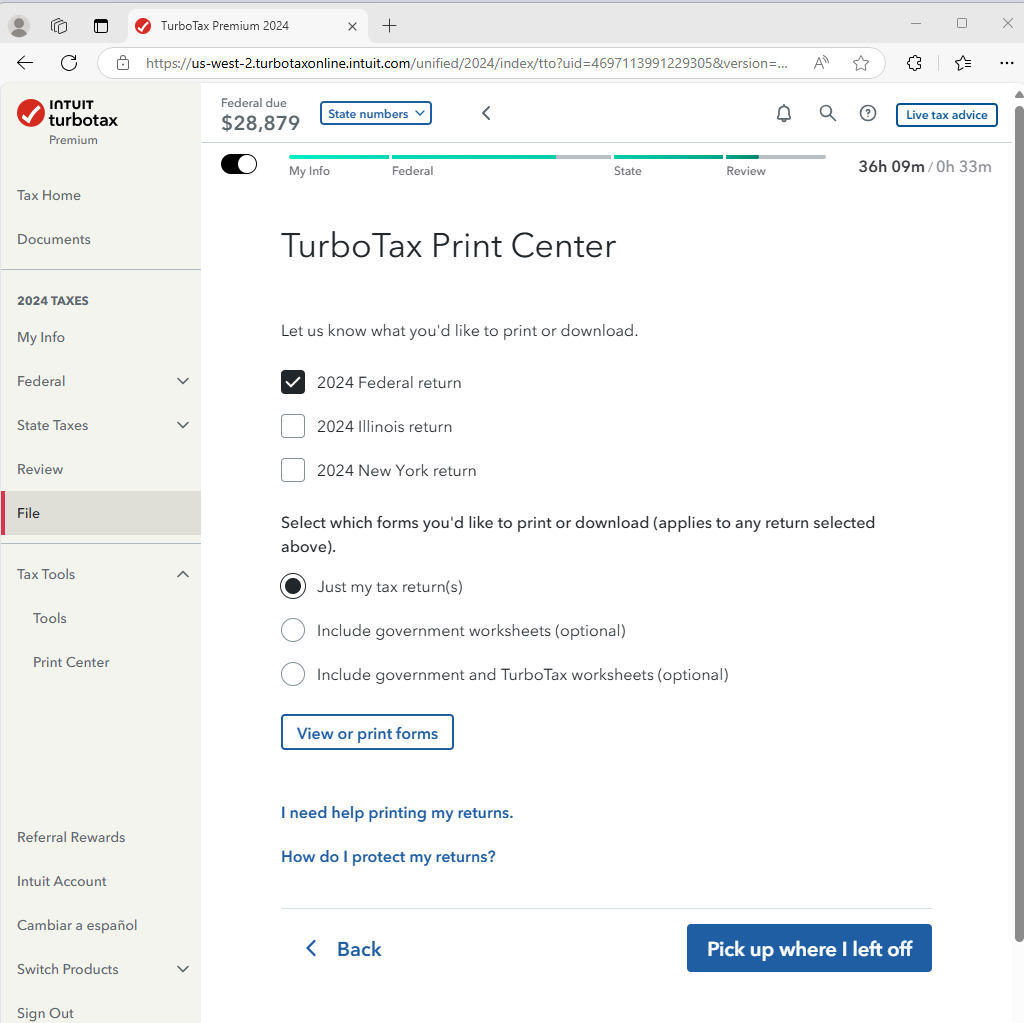Viewport: 1024px width, 1023px height.
Task: Click Sign Out
Action: click(45, 1013)
